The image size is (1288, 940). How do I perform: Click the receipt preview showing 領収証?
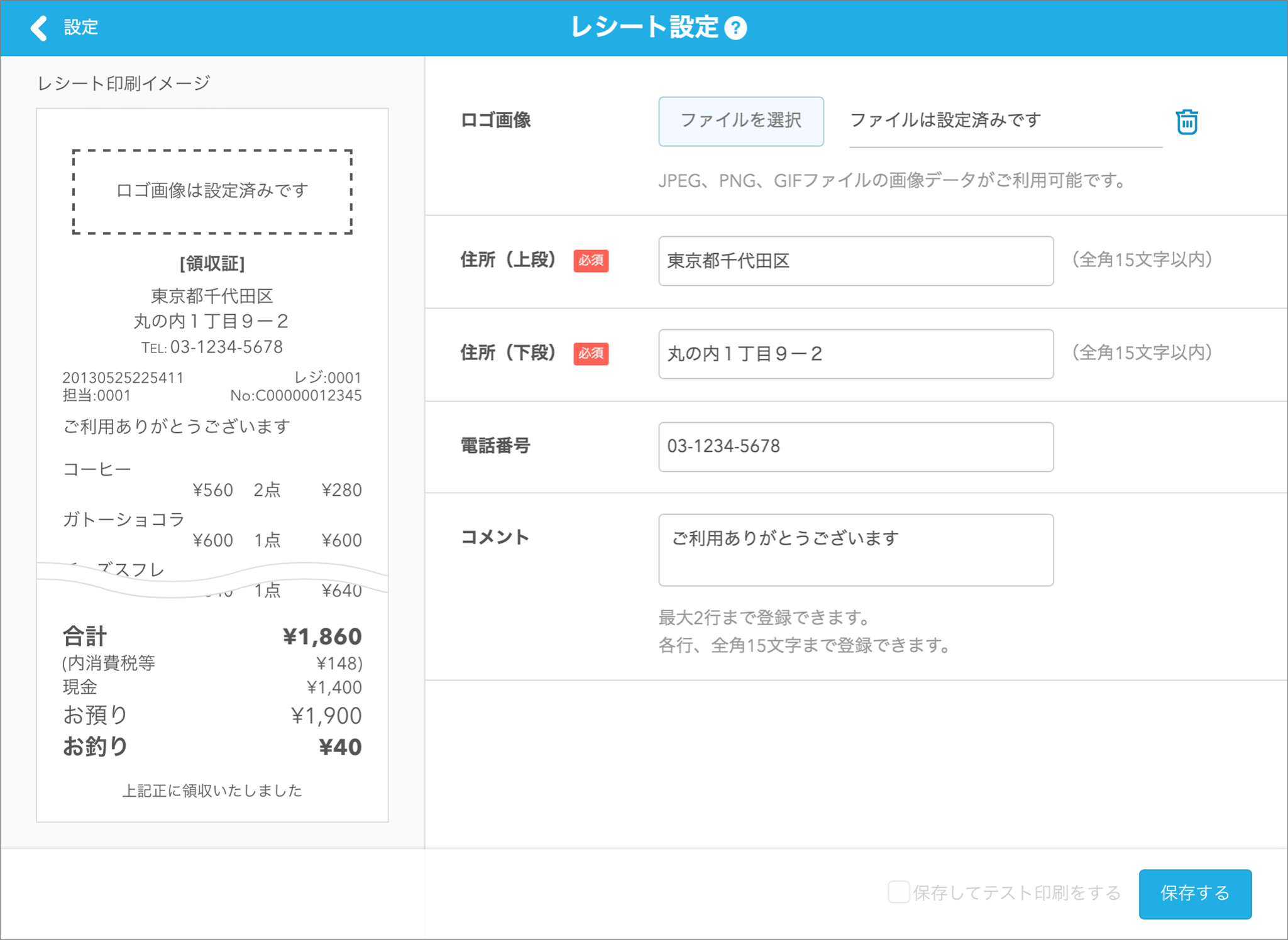point(212,264)
